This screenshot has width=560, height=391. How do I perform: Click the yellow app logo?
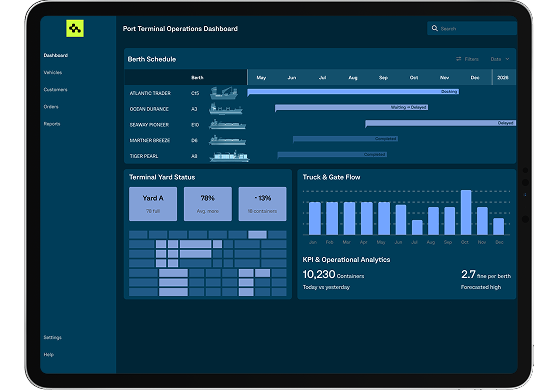[x=75, y=28]
